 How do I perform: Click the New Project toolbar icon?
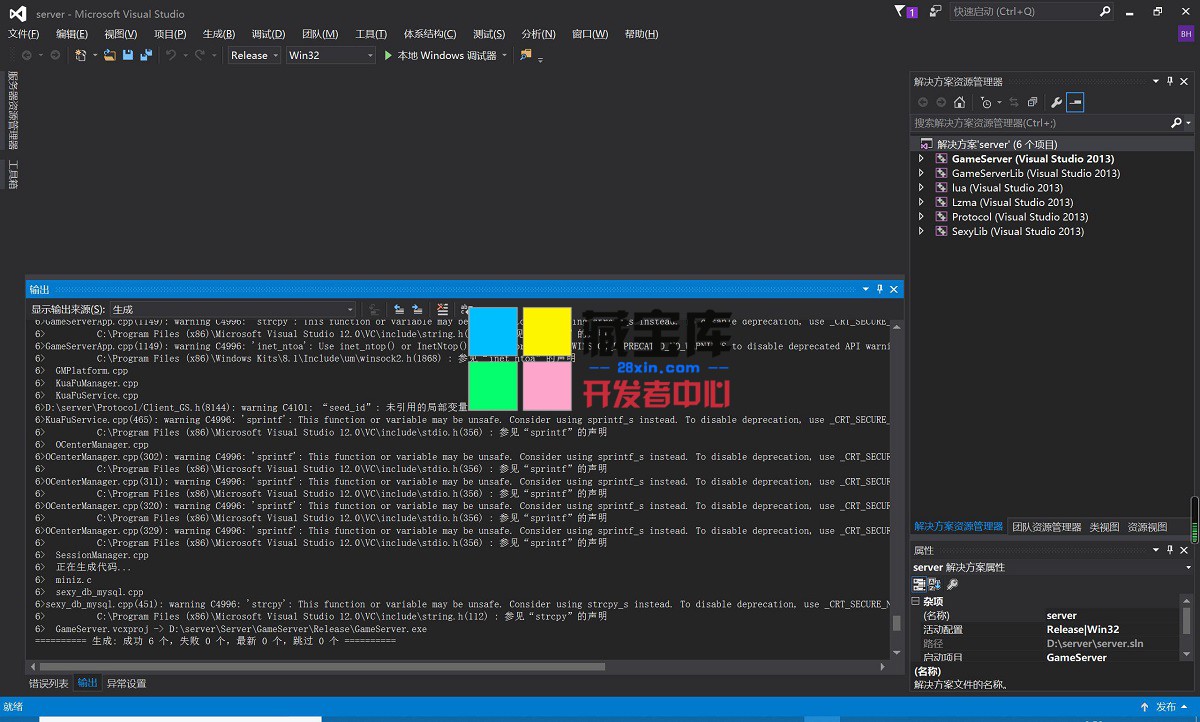coord(80,55)
